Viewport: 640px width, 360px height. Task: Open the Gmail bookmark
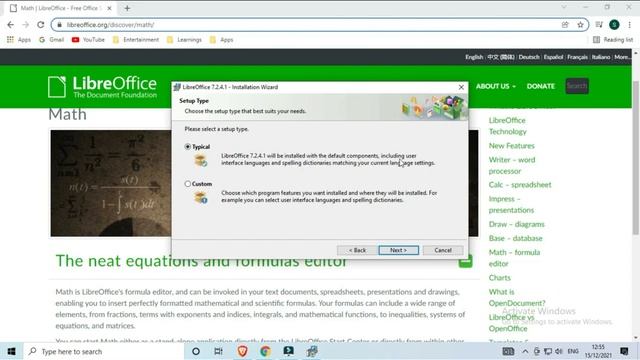pyautogui.click(x=52, y=40)
